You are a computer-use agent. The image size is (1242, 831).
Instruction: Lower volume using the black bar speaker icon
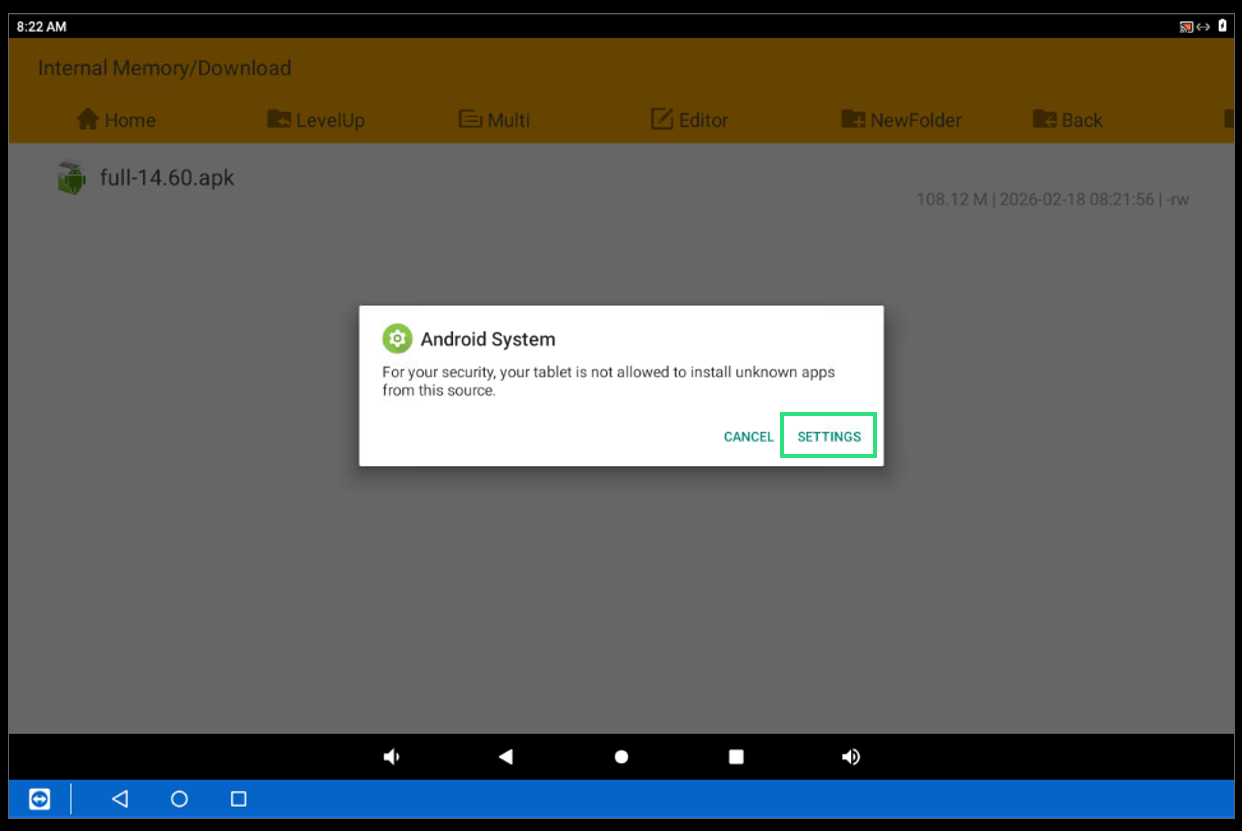tap(391, 757)
